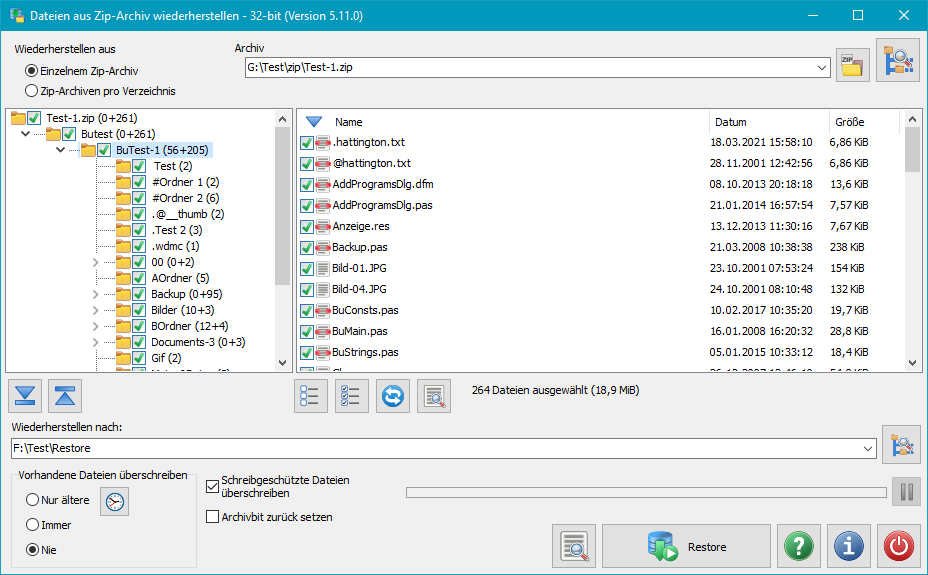Click the clock icon beside Nur ältere
Viewport: 928px width, 575px height.
(116, 501)
